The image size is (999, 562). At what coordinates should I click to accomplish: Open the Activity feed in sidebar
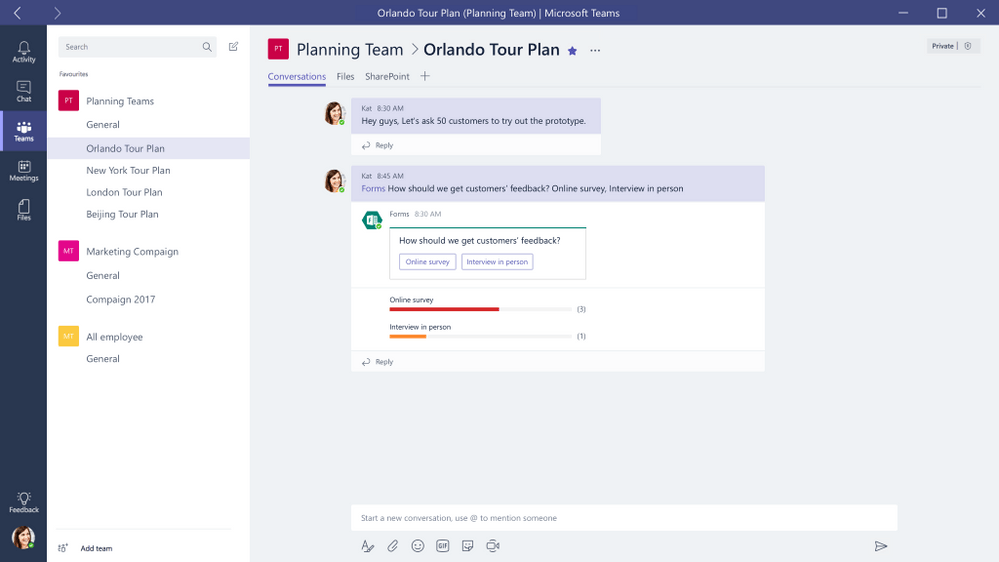click(x=23, y=52)
